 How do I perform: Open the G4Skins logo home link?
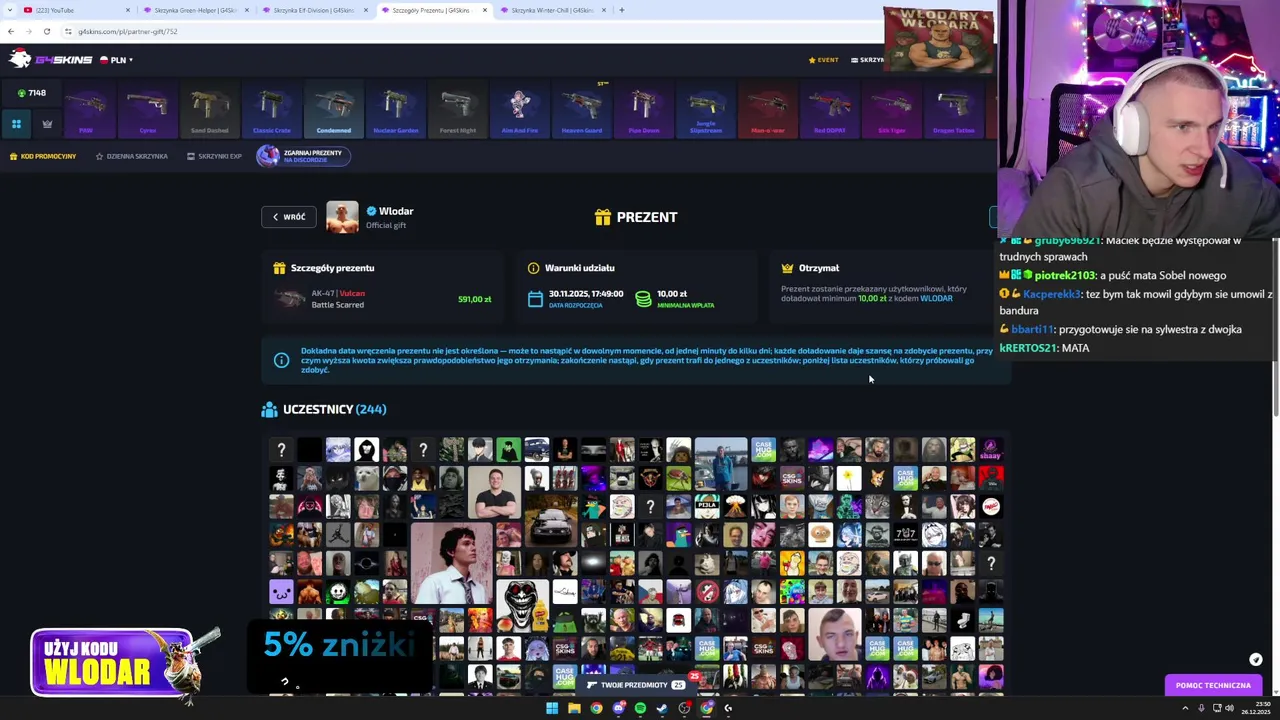click(50, 60)
